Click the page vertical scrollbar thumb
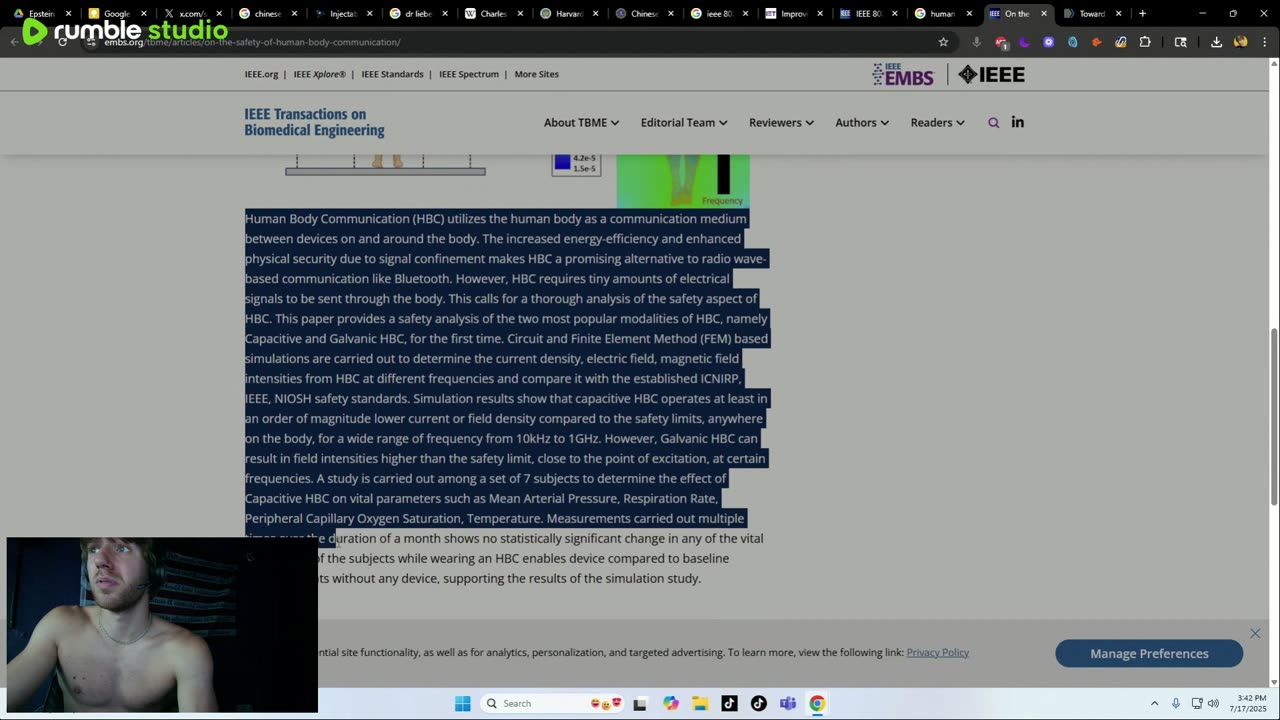 1273,417
